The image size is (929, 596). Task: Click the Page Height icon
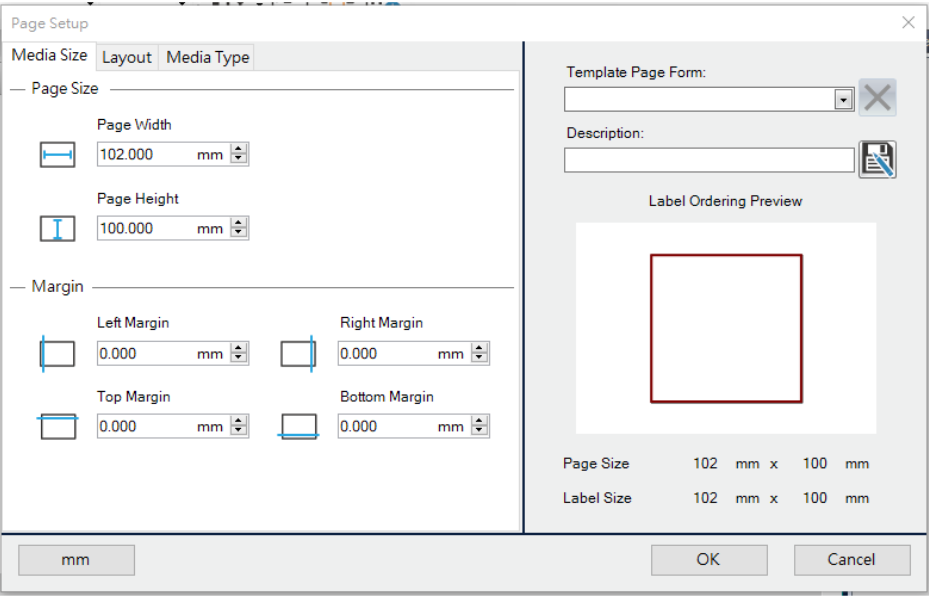pyautogui.click(x=57, y=229)
